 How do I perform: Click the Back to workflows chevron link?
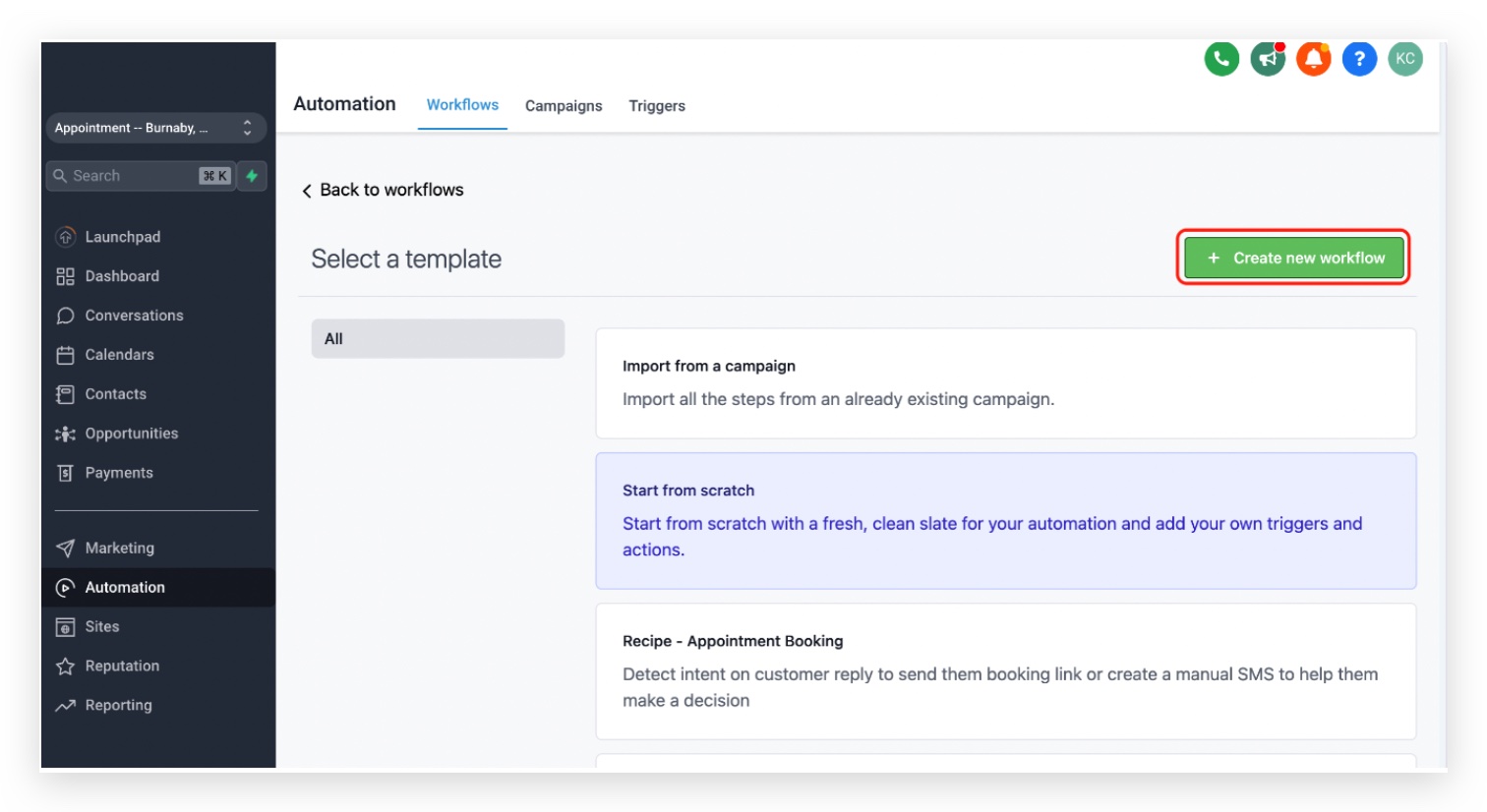tap(383, 190)
